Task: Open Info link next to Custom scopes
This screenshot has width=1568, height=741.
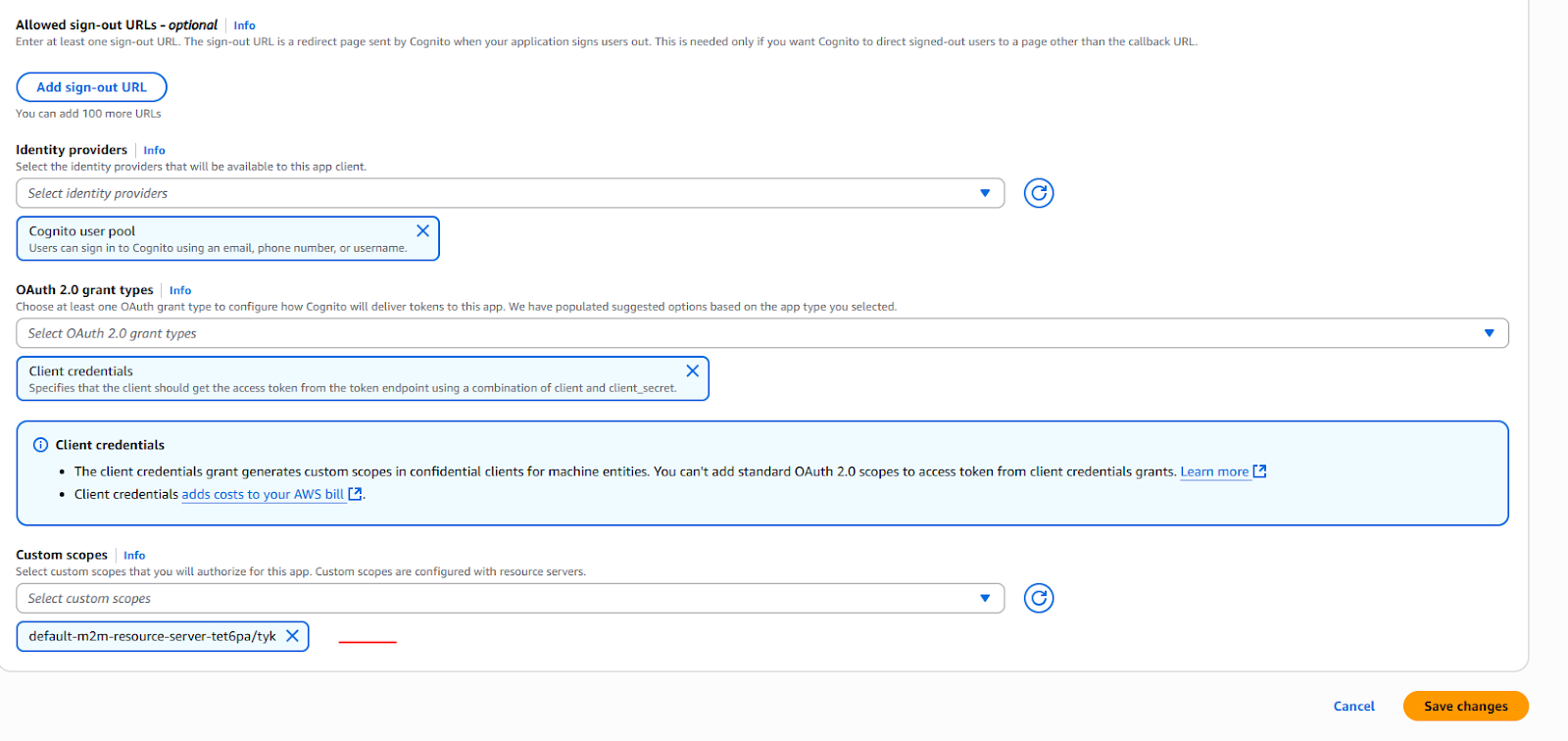Action: [134, 555]
